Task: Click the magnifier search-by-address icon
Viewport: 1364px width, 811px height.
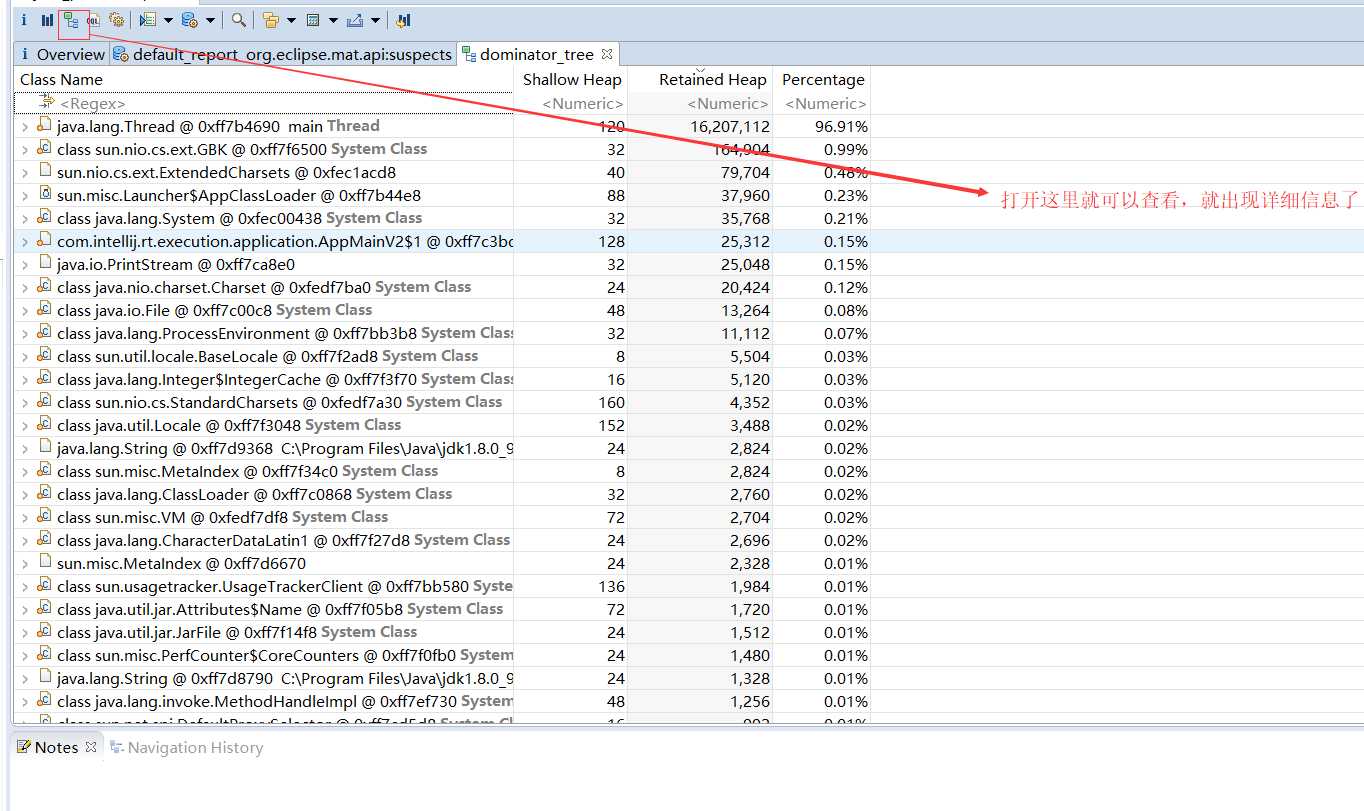Action: pyautogui.click(x=238, y=20)
